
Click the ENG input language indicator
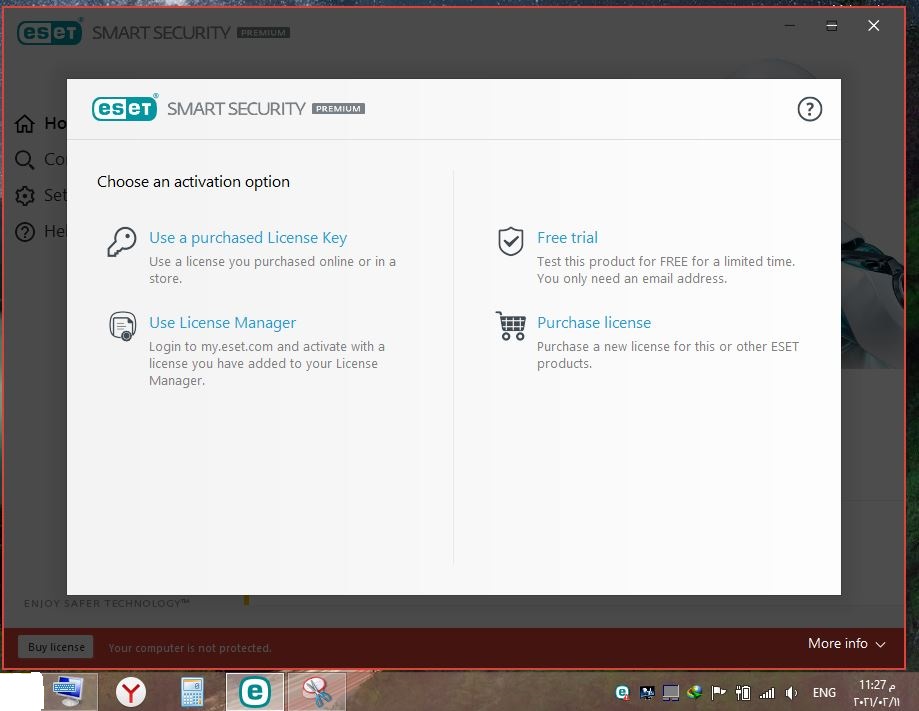(x=824, y=693)
